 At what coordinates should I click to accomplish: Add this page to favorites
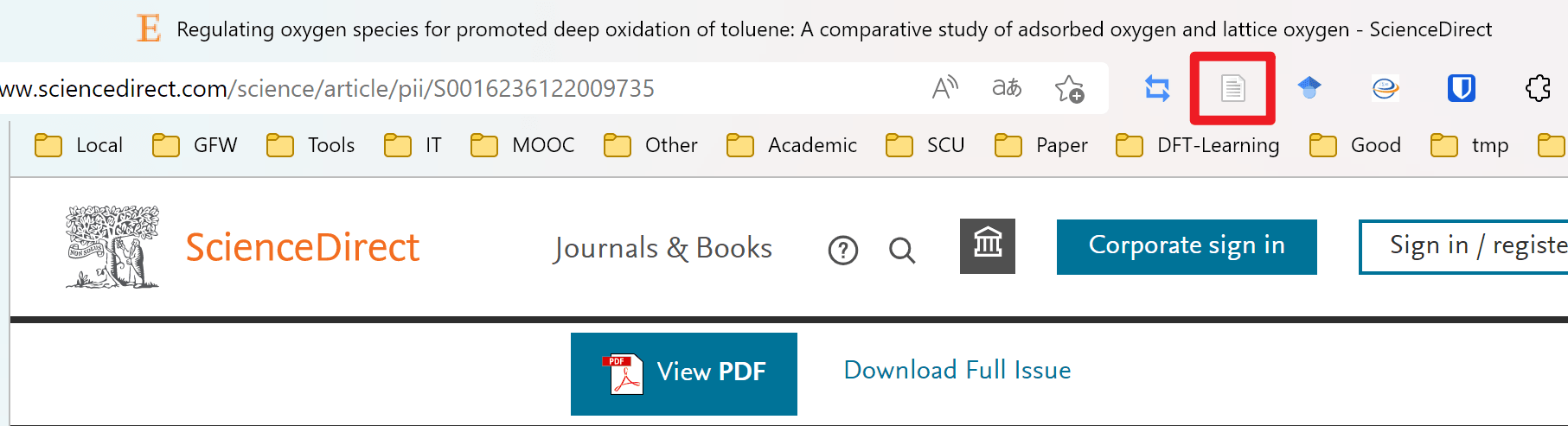pos(1069,88)
